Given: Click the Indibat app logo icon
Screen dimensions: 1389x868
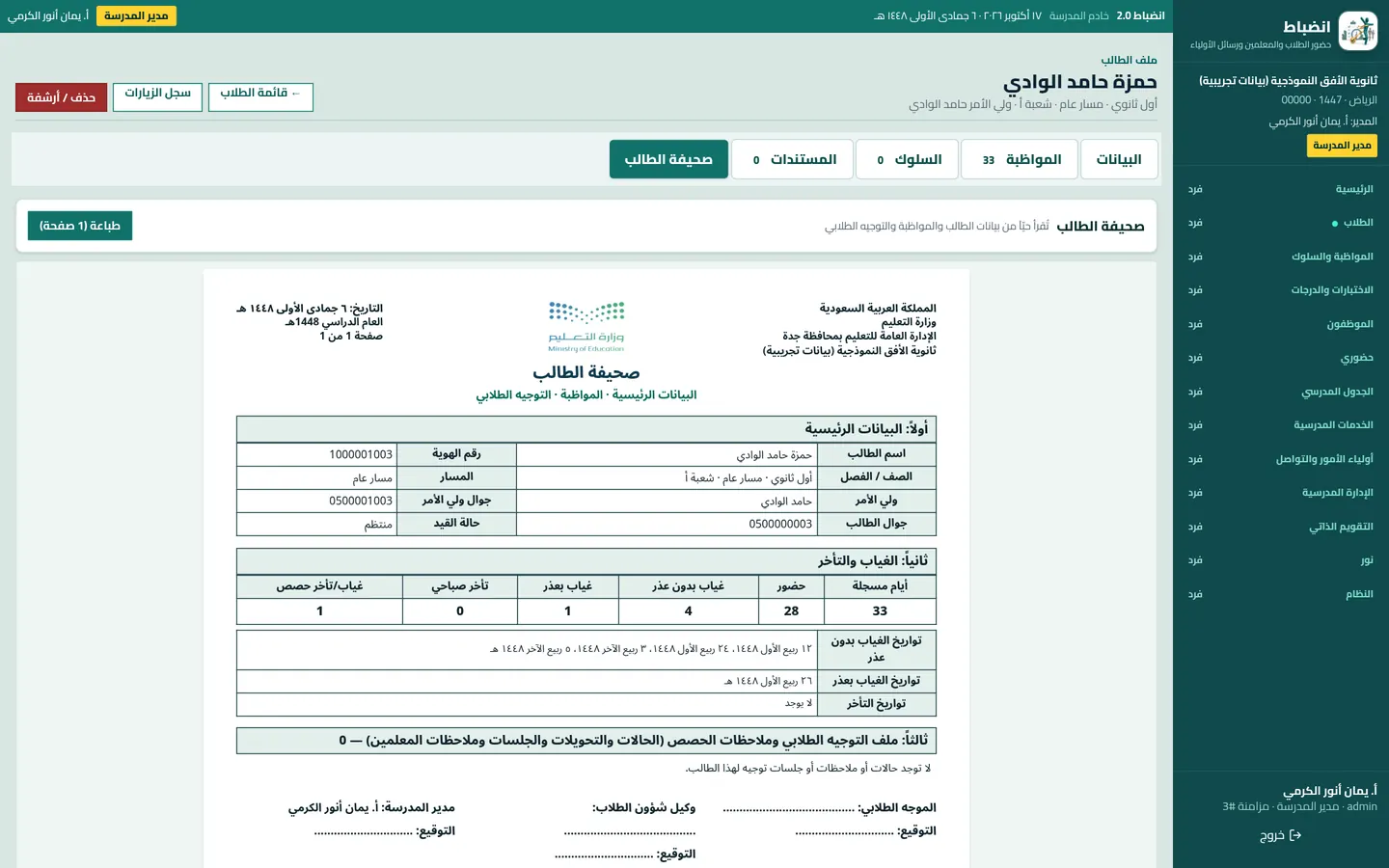Looking at the screenshot, I should click(1358, 31).
